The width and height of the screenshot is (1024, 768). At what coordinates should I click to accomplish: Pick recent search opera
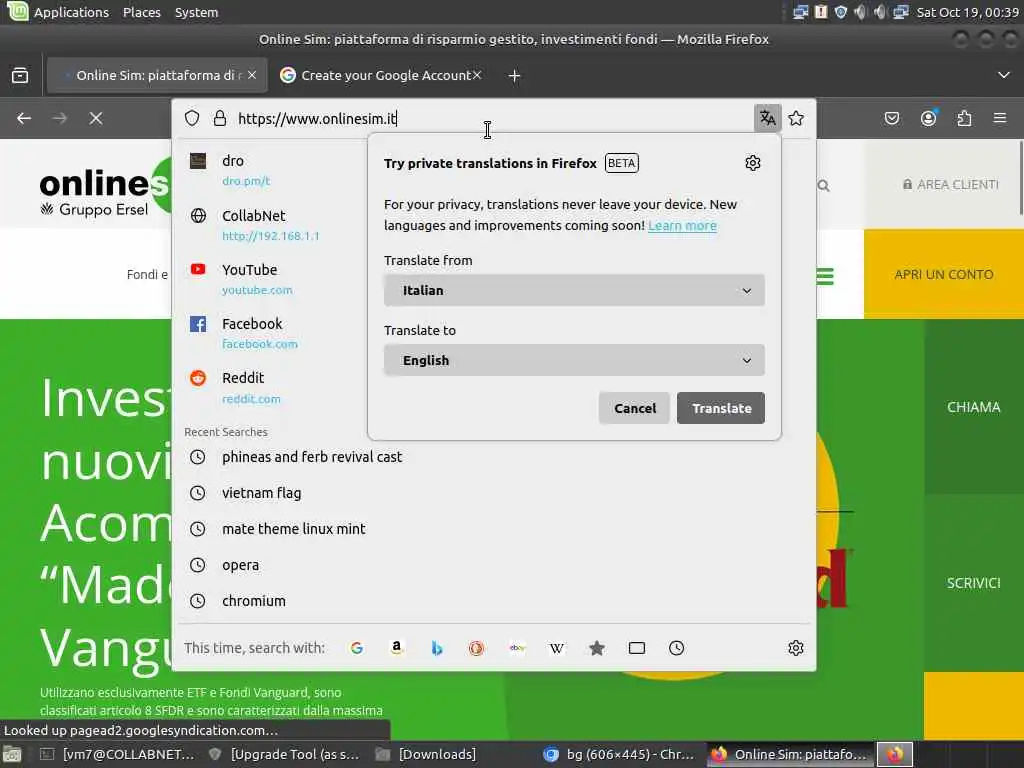click(240, 565)
